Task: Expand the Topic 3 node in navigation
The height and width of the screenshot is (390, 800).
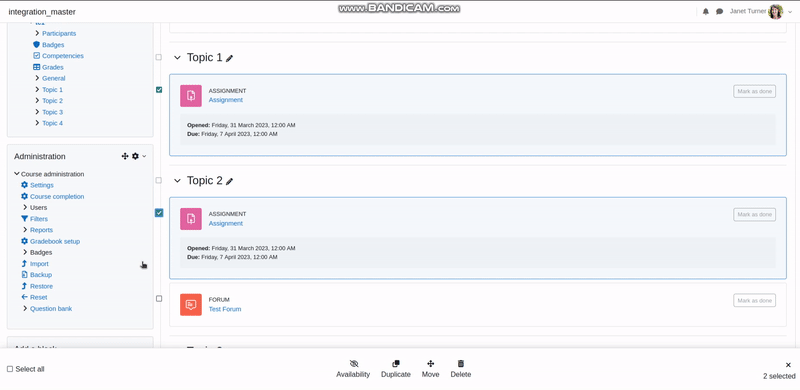Action: pyautogui.click(x=37, y=112)
